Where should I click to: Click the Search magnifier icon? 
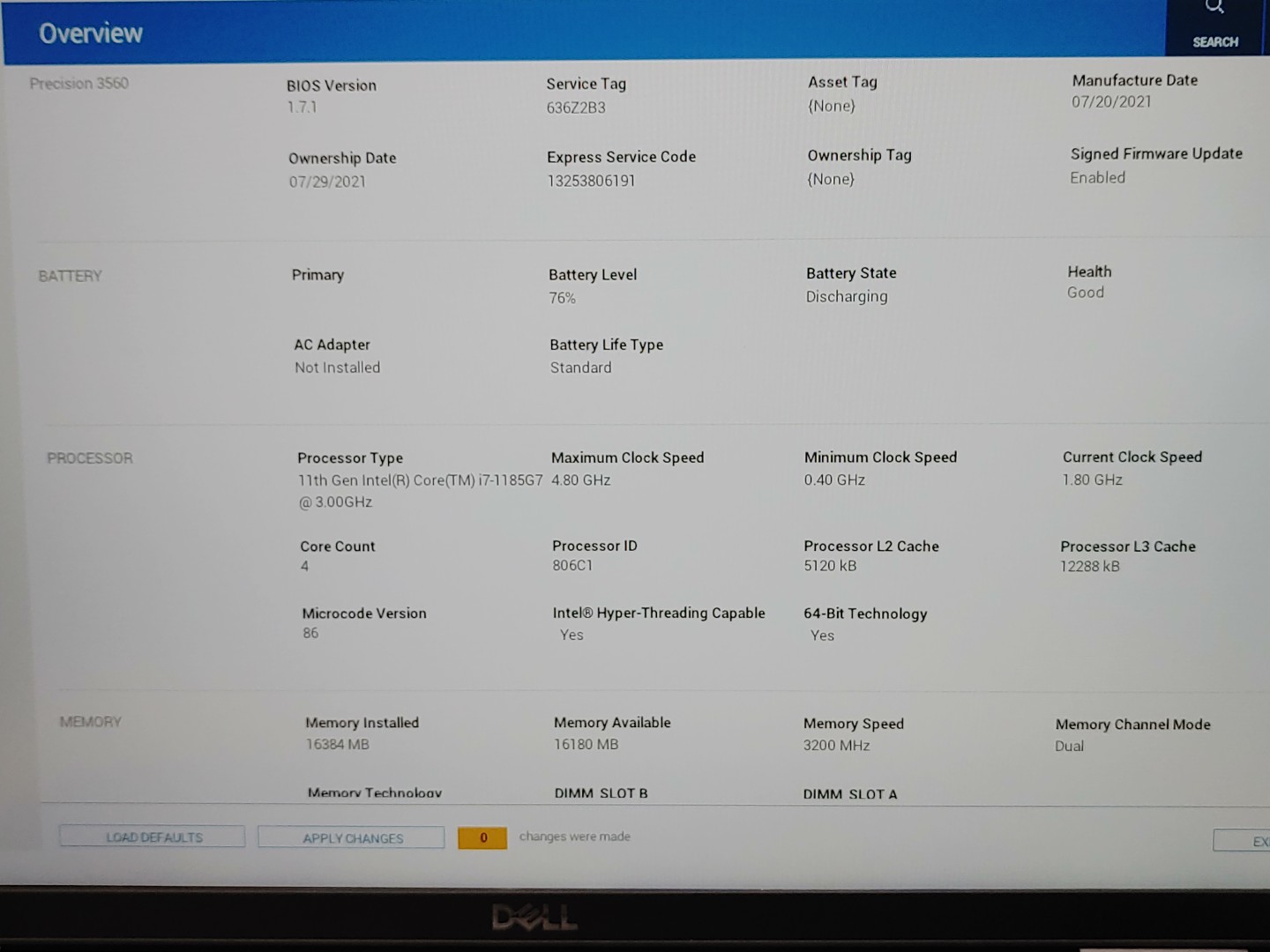1214,9
